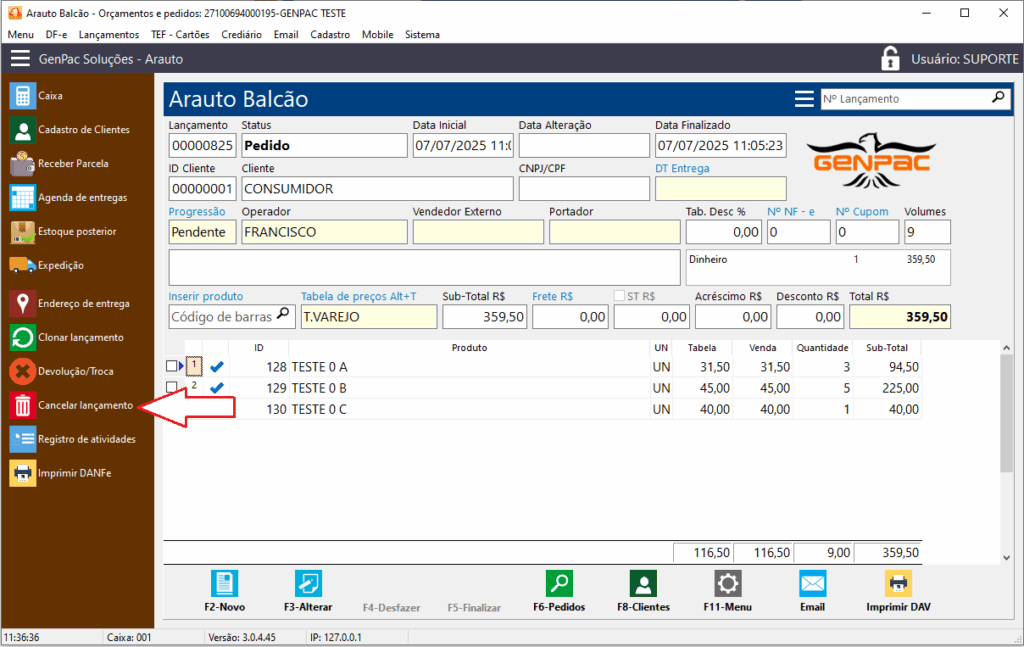The image size is (1024, 647).
Task: Click the Cadastro de Clientes sidebar icon
Action: click(22, 130)
